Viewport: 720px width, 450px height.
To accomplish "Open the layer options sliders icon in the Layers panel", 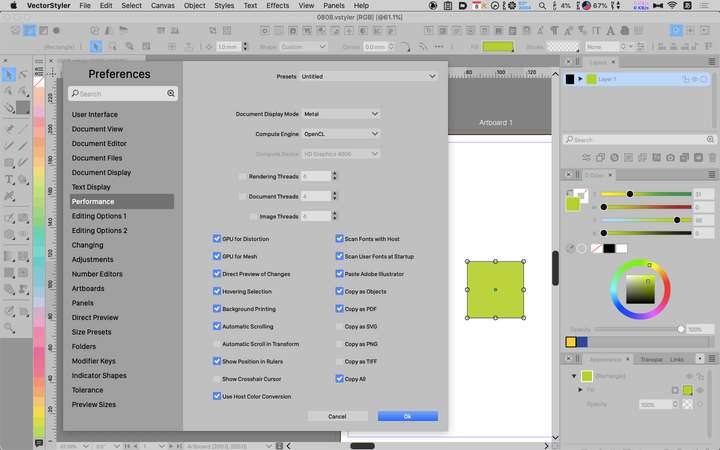I will click(x=586, y=158).
